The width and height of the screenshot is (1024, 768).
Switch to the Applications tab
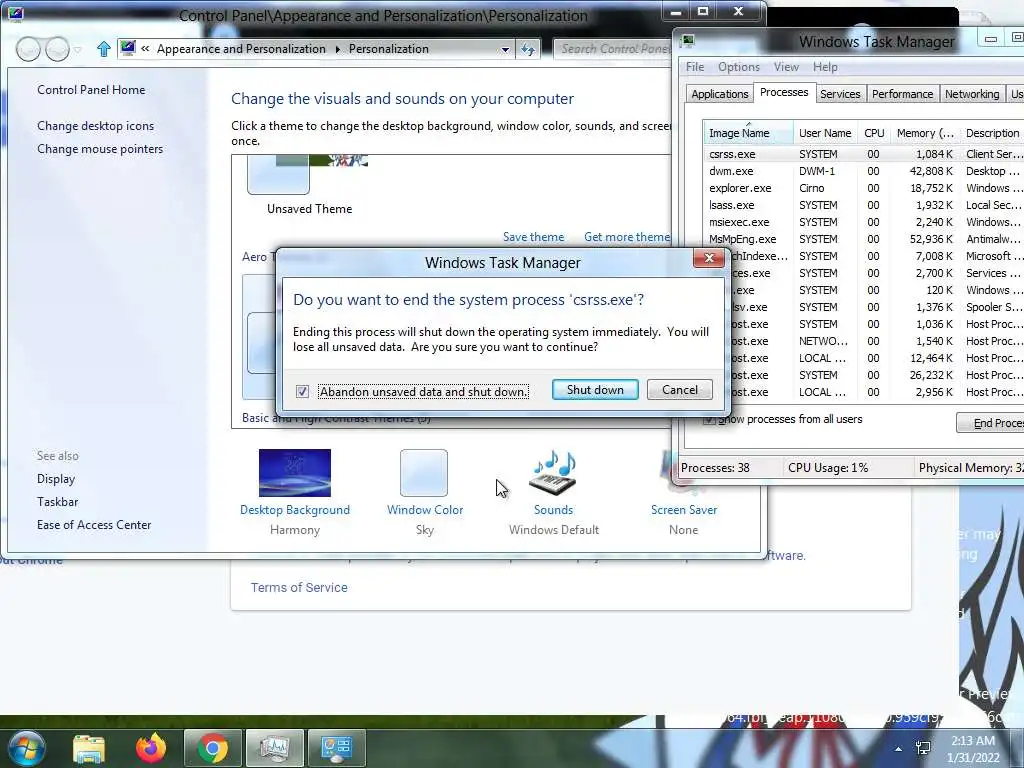720,94
